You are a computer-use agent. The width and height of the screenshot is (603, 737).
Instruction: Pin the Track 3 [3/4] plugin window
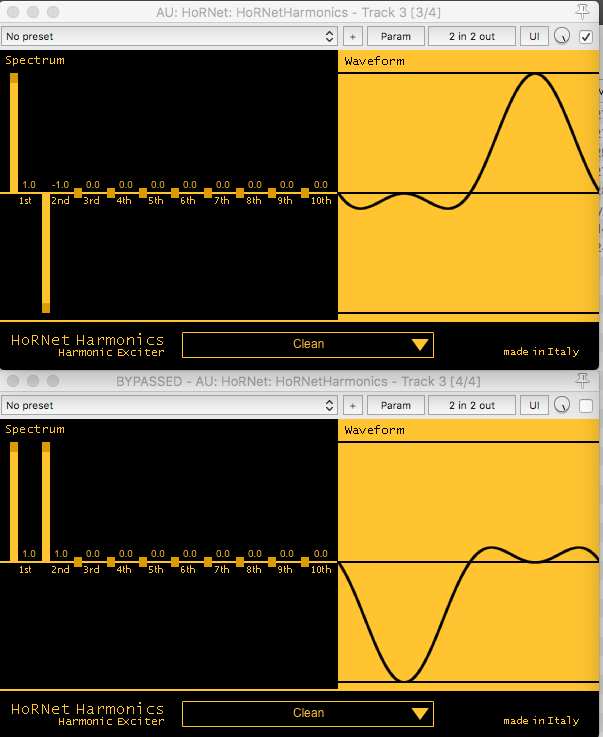[x=583, y=12]
